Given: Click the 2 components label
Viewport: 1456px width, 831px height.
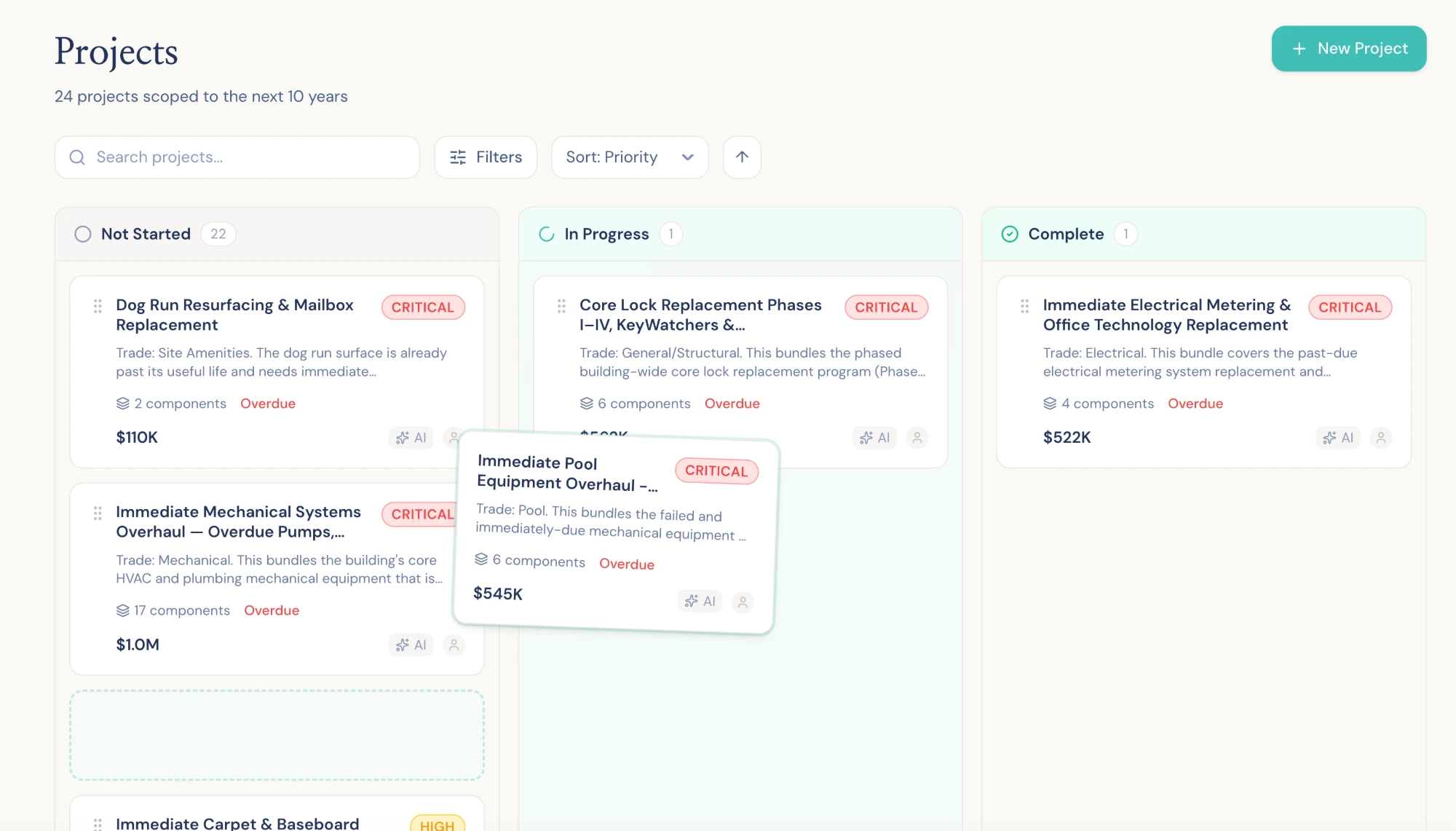Looking at the screenshot, I should 171,403.
